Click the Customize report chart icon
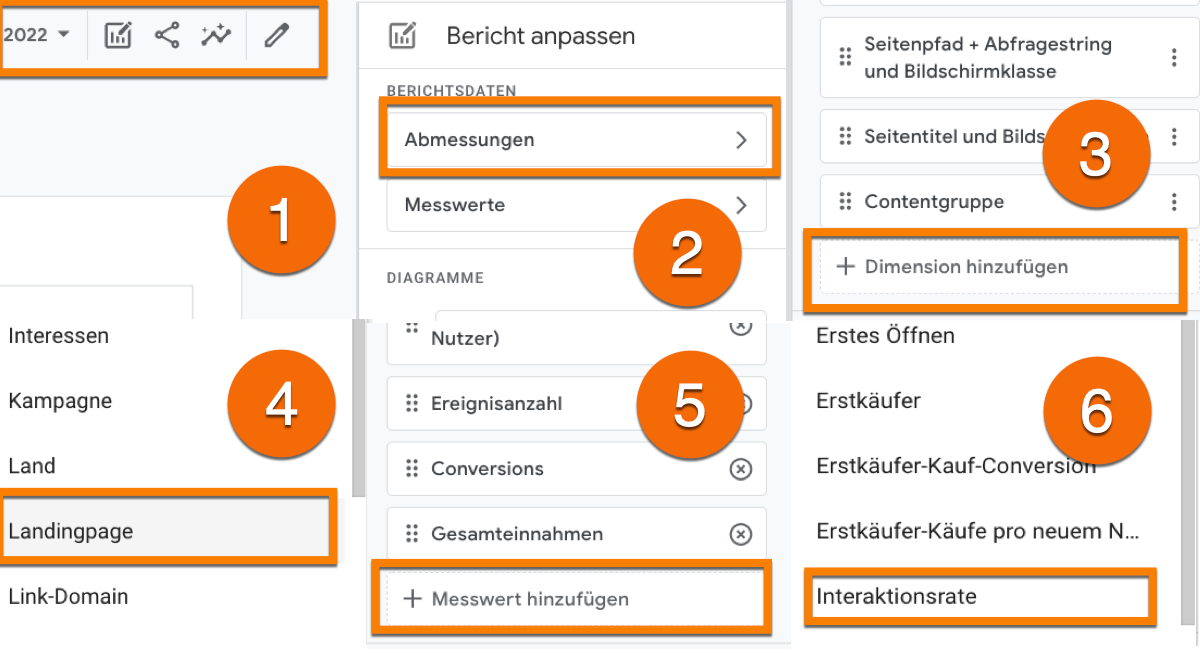Screen dimensions: 1200x653 (x=118, y=35)
